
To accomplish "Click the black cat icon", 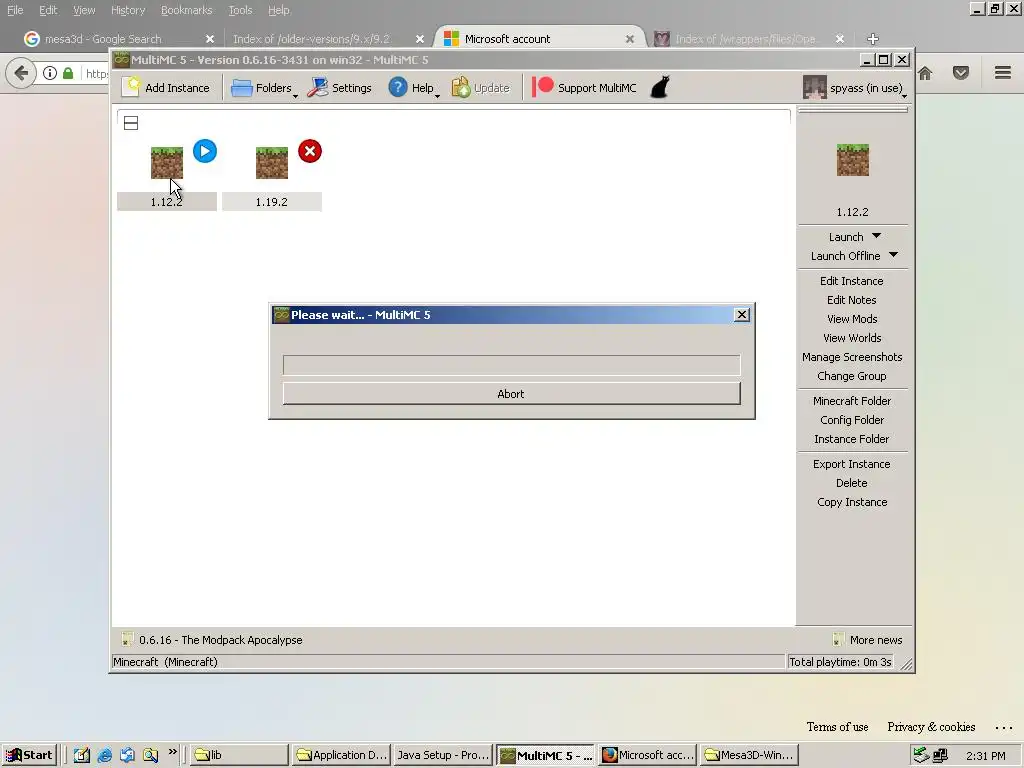I will coord(660,88).
